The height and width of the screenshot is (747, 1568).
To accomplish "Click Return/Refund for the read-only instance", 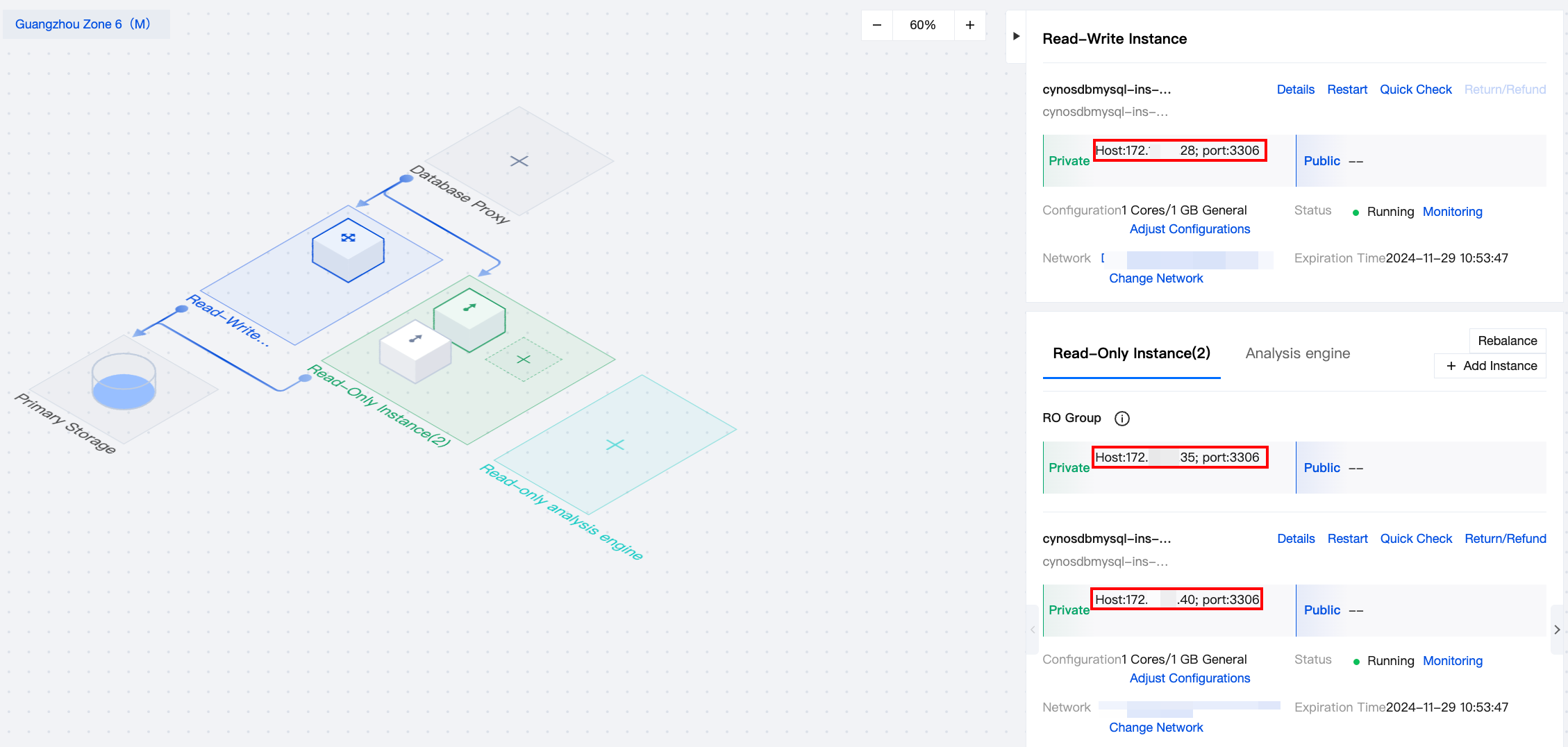I will [1505, 539].
